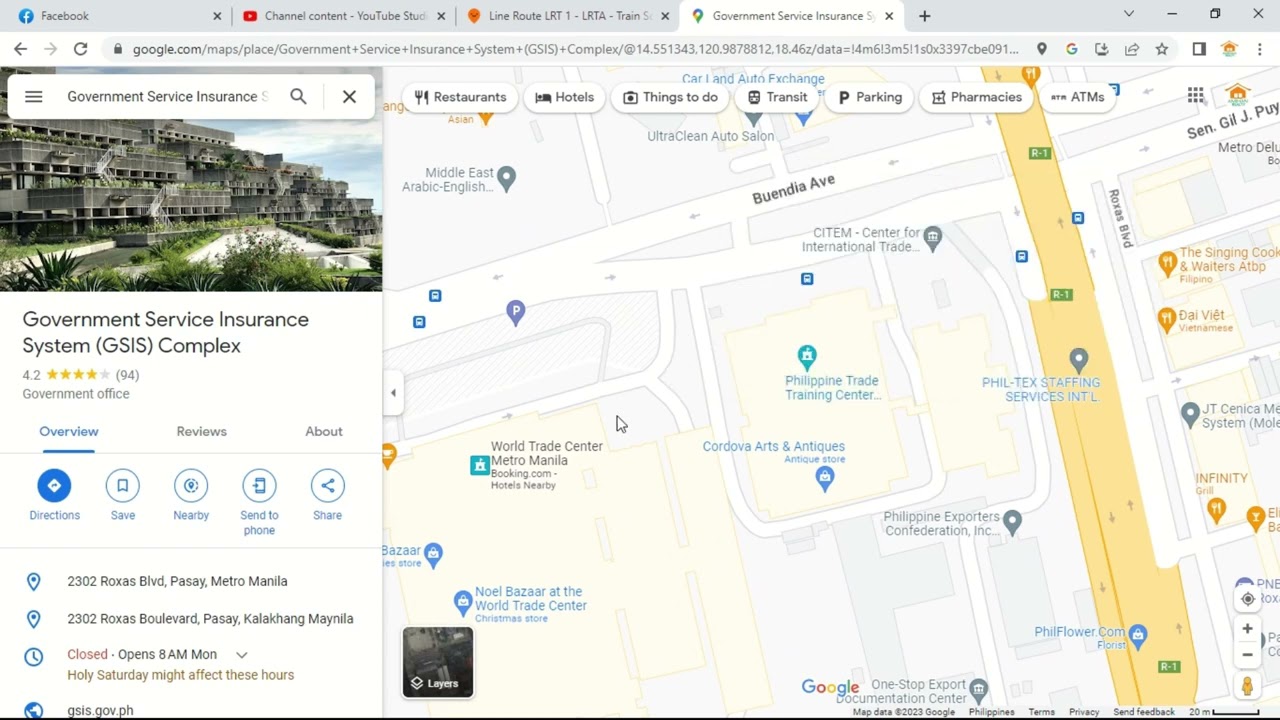The height and width of the screenshot is (720, 1280).
Task: Open the gsis.gov.ph website link
Action: [x=100, y=711]
